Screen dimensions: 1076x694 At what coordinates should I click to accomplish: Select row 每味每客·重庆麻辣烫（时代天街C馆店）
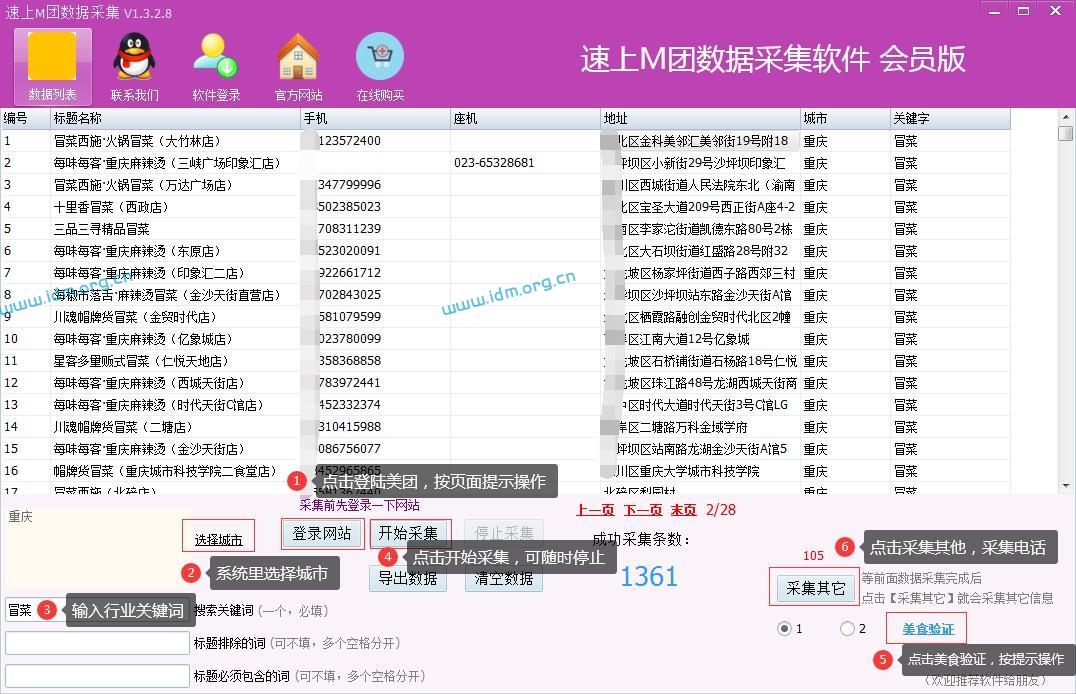click(x=506, y=404)
